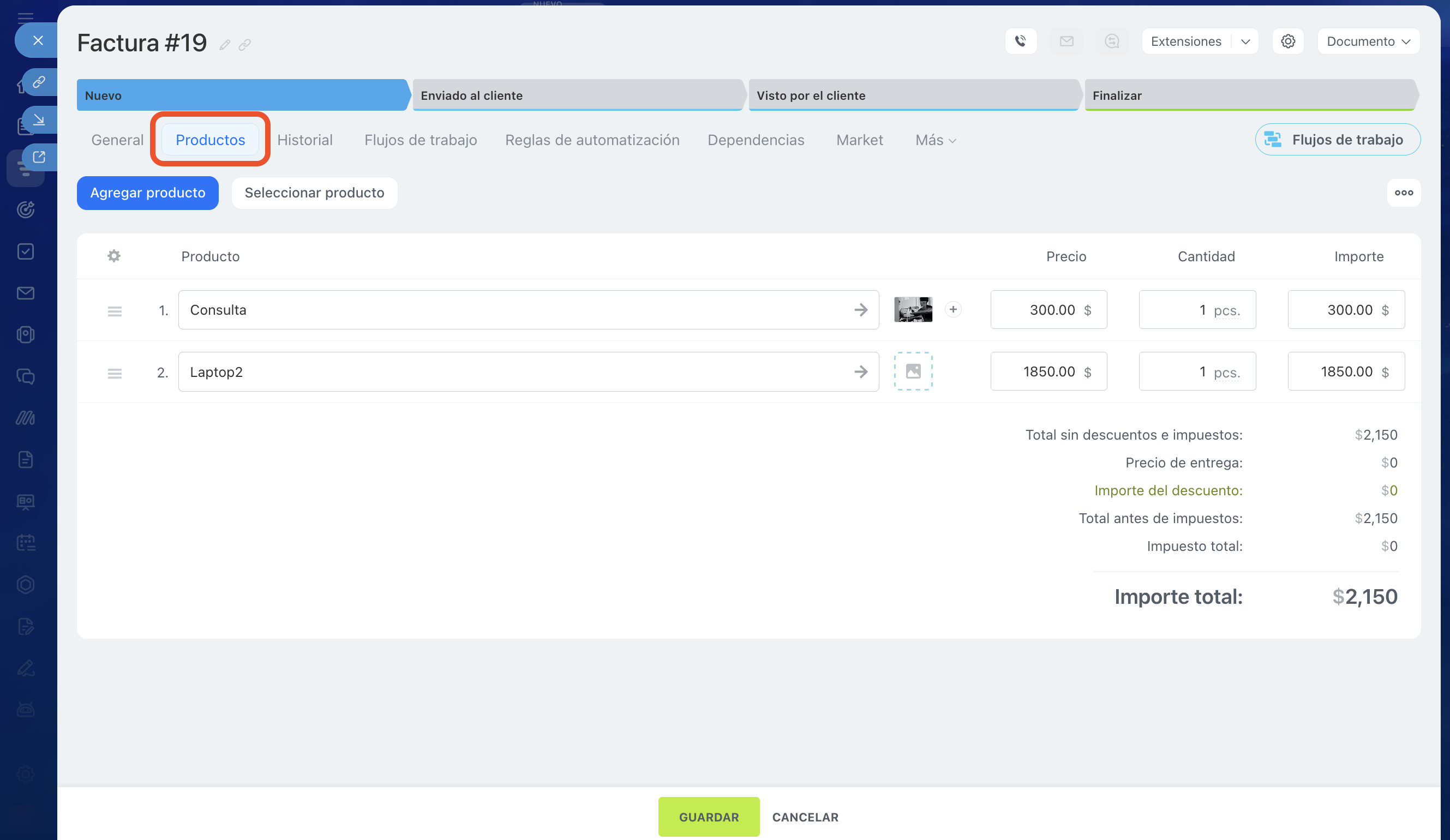Image resolution: width=1450 pixels, height=840 pixels.
Task: Open settings gear next to Extensiones
Action: coord(1288,41)
